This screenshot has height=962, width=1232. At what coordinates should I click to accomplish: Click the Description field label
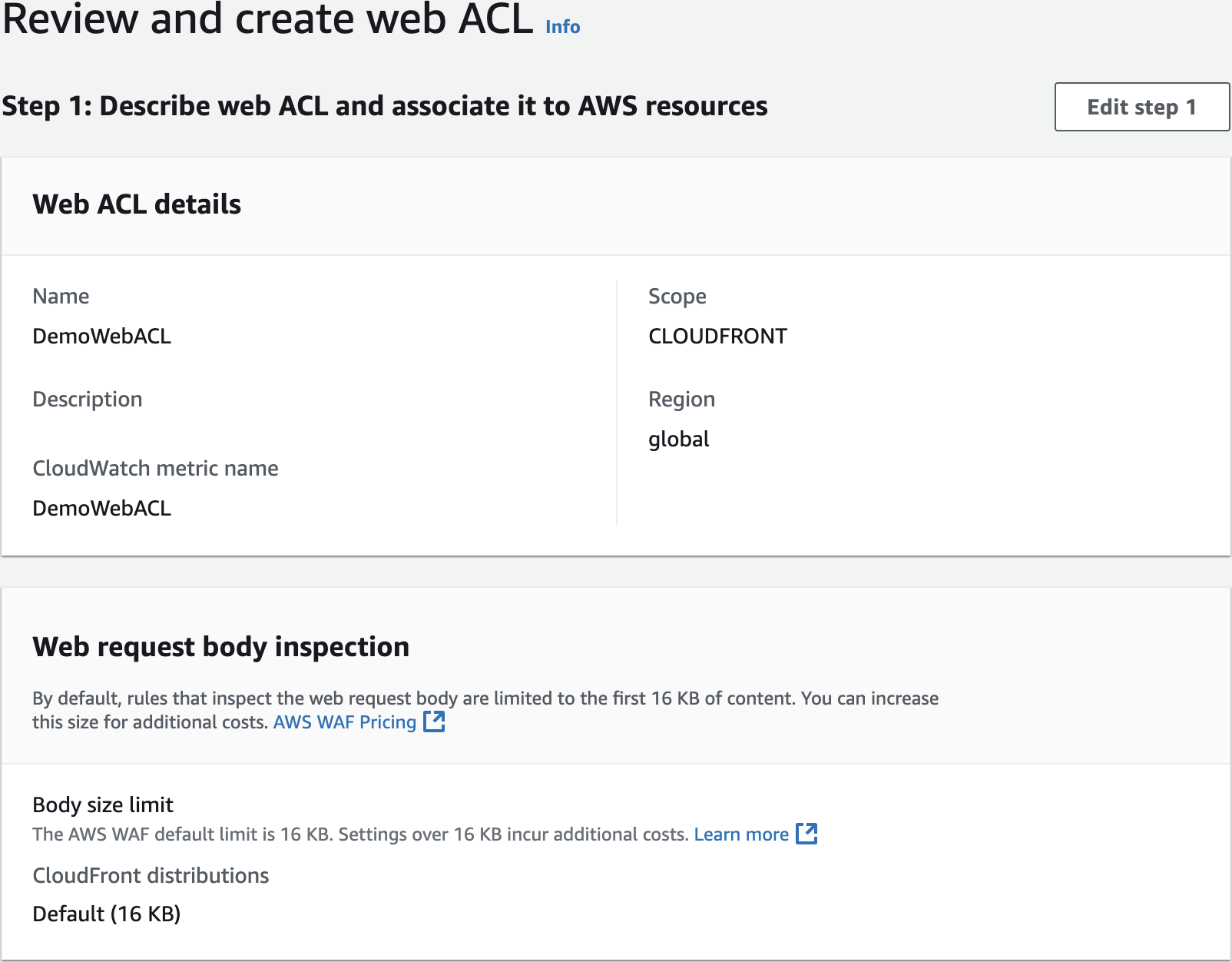87,400
